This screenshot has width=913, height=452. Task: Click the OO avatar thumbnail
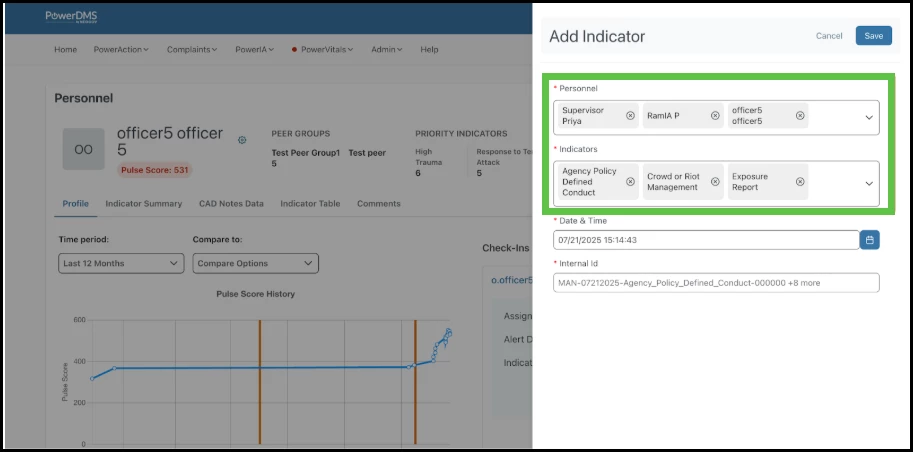(83, 149)
